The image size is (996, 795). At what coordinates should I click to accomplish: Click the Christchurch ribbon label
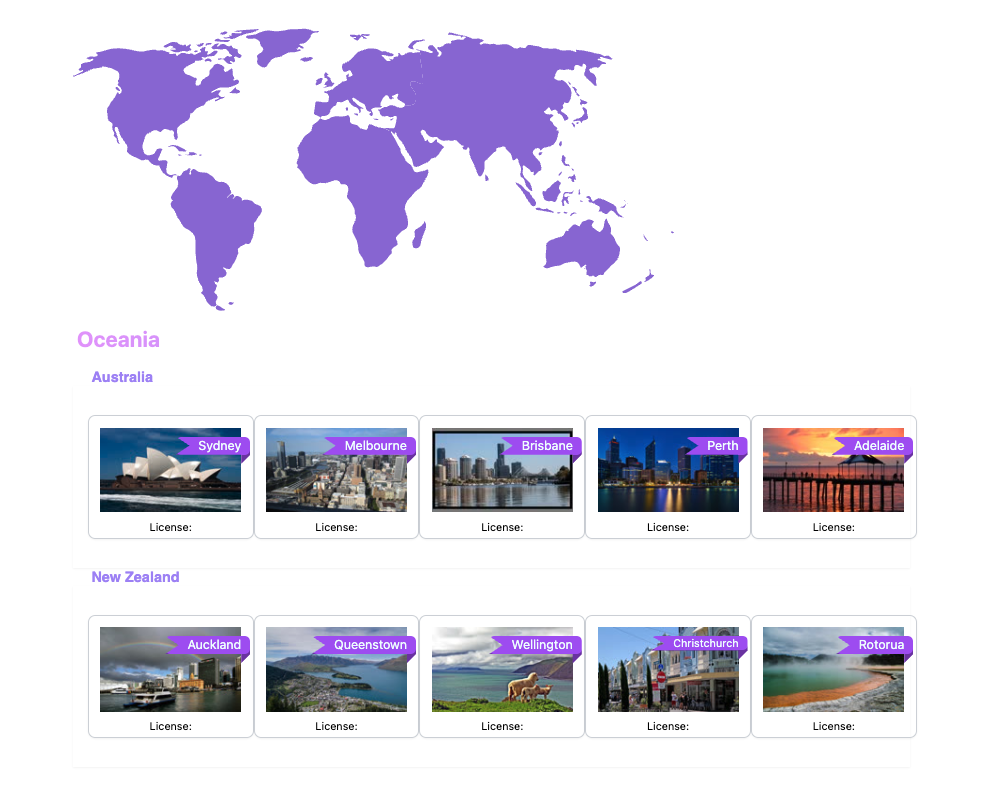tap(701, 643)
